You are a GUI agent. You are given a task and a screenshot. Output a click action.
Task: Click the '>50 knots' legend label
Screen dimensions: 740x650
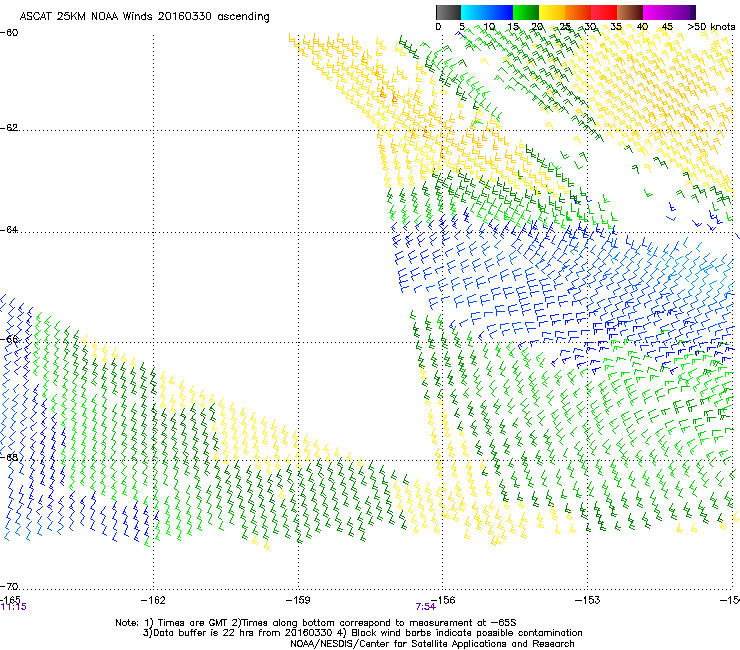pyautogui.click(x=711, y=27)
